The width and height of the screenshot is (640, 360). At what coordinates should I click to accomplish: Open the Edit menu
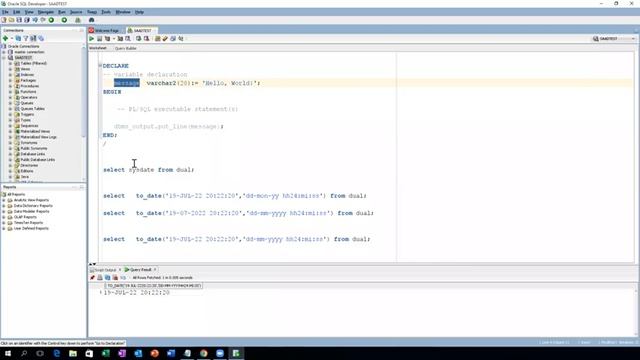(x=17, y=12)
